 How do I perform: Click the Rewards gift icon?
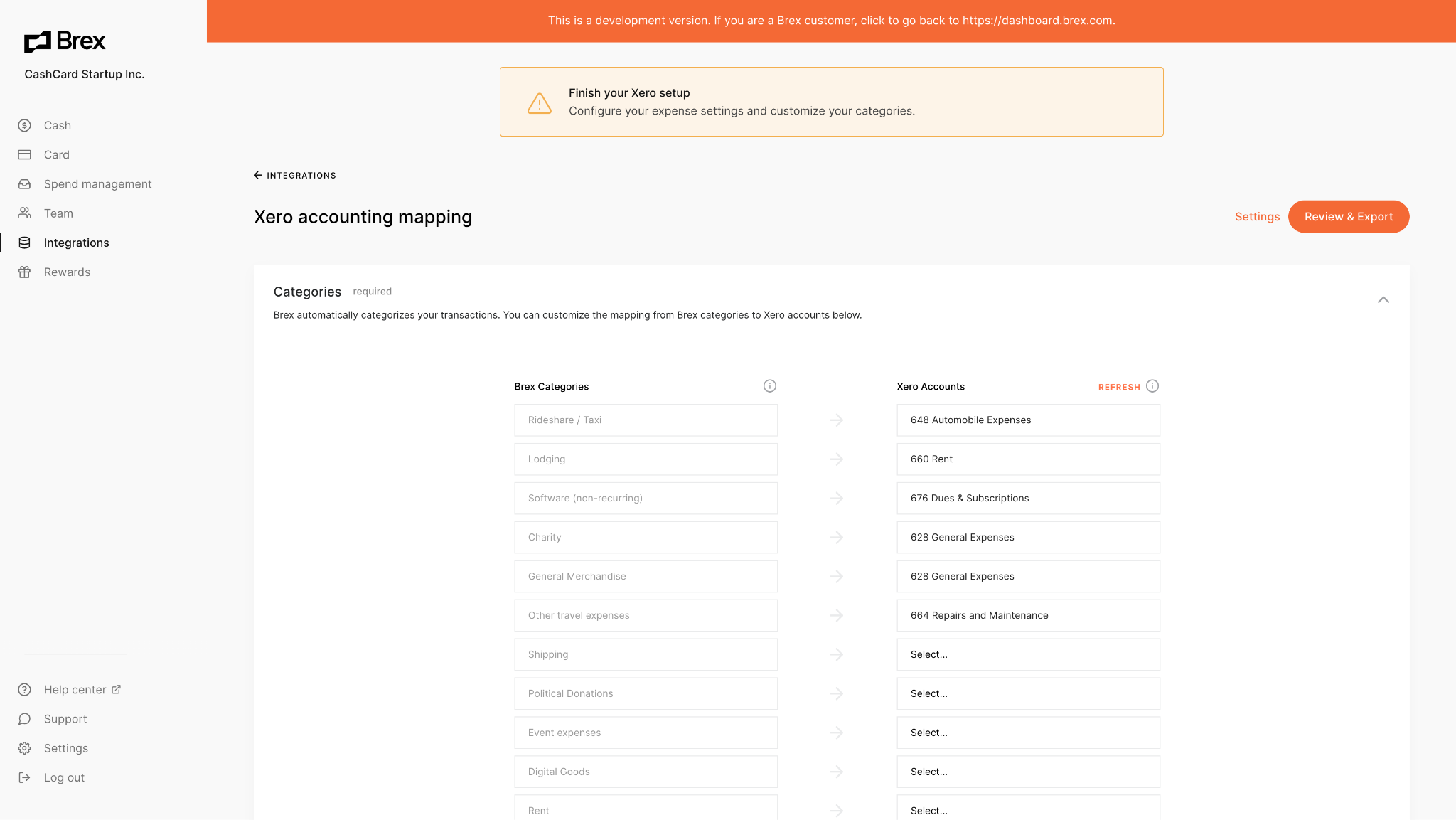[23, 272]
